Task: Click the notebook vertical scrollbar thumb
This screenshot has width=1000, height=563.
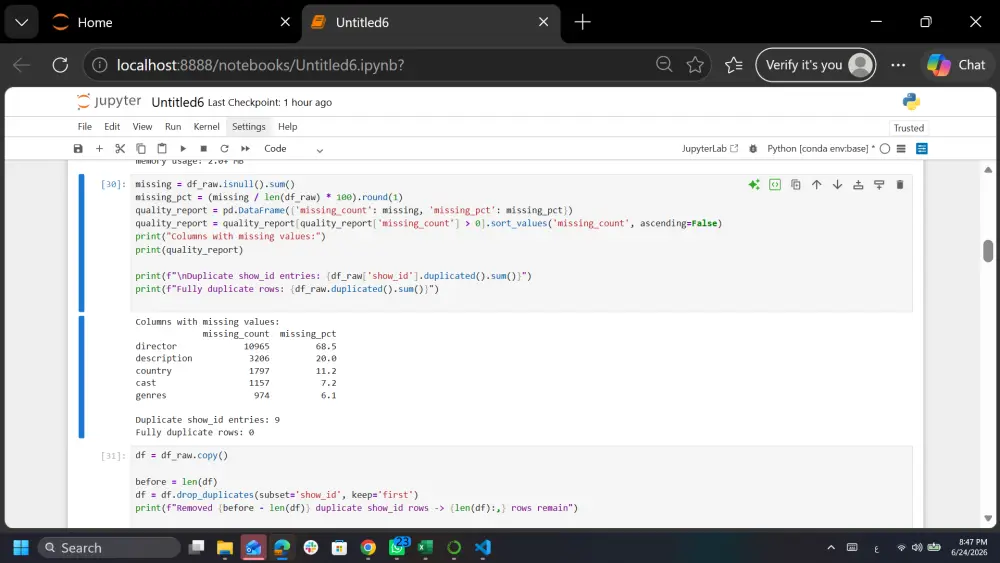Action: 988,251
